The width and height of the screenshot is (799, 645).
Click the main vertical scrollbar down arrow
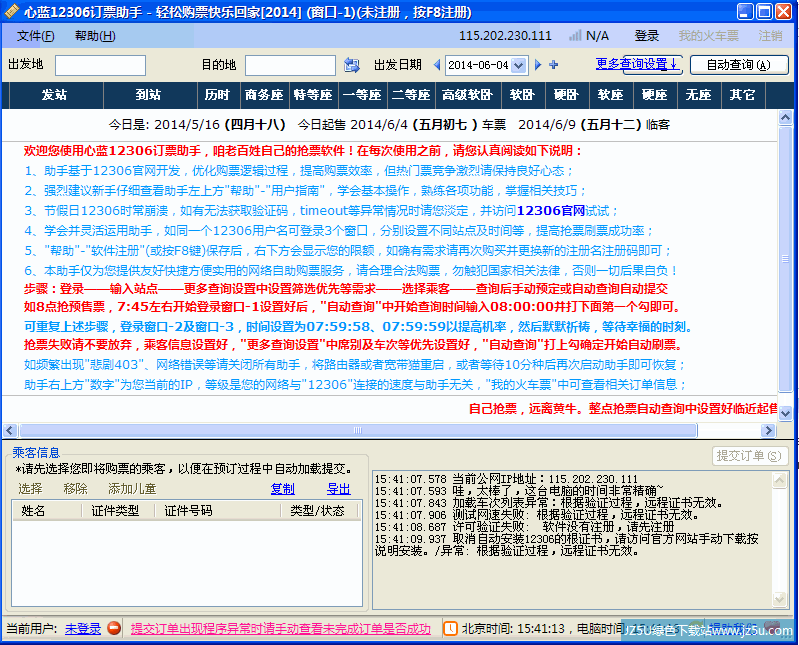pyautogui.click(x=785, y=413)
